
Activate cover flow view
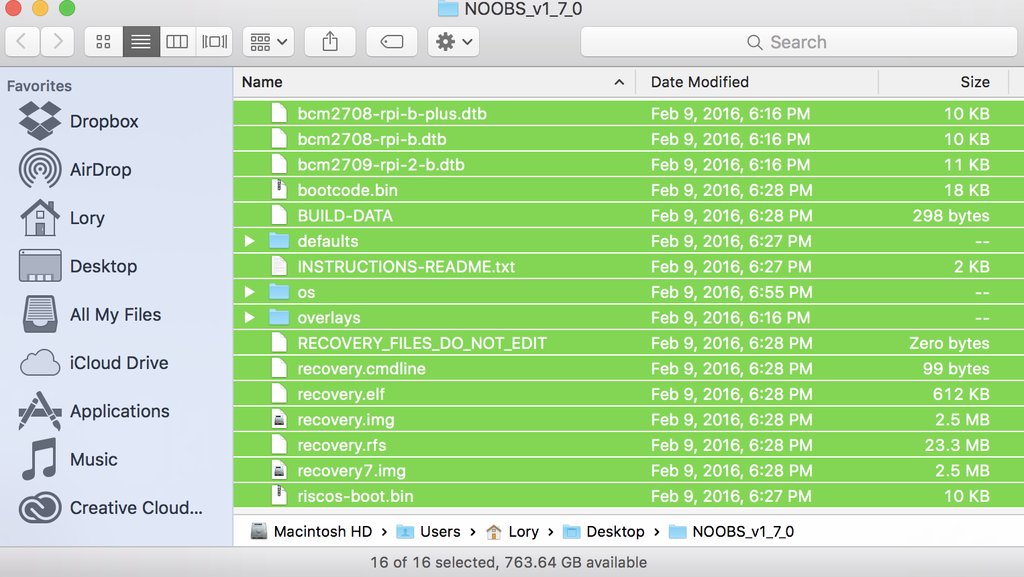(x=212, y=41)
